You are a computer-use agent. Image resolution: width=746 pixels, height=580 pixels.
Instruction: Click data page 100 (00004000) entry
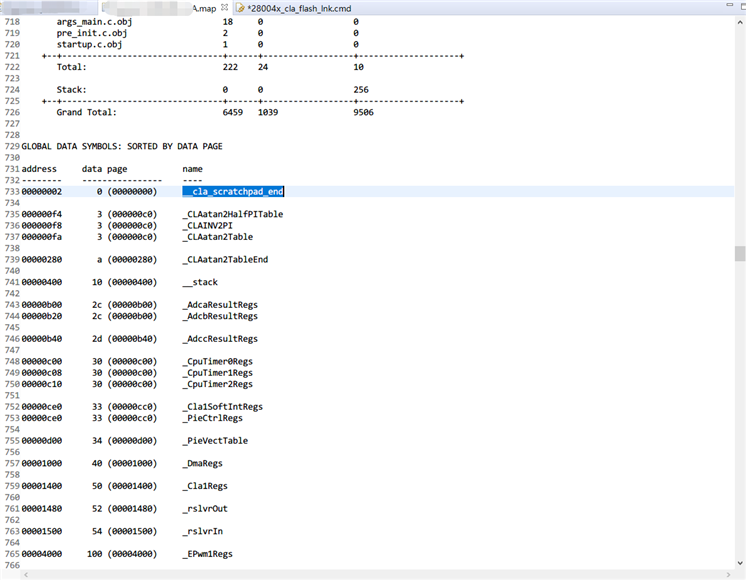tap(122, 554)
